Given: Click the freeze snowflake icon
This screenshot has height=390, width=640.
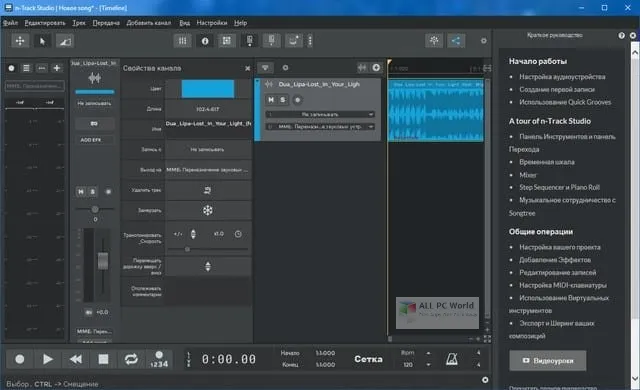Looking at the screenshot, I should point(208,211).
